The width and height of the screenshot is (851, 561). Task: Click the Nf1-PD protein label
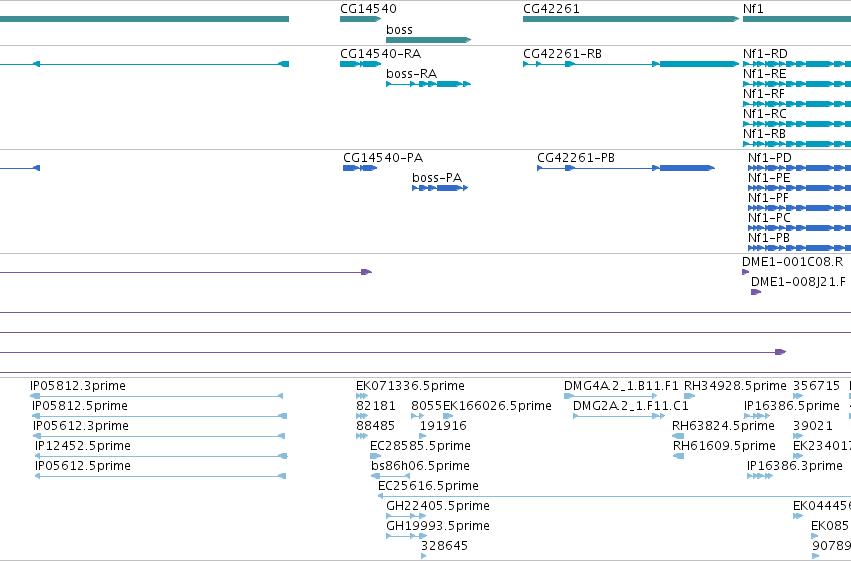point(770,158)
